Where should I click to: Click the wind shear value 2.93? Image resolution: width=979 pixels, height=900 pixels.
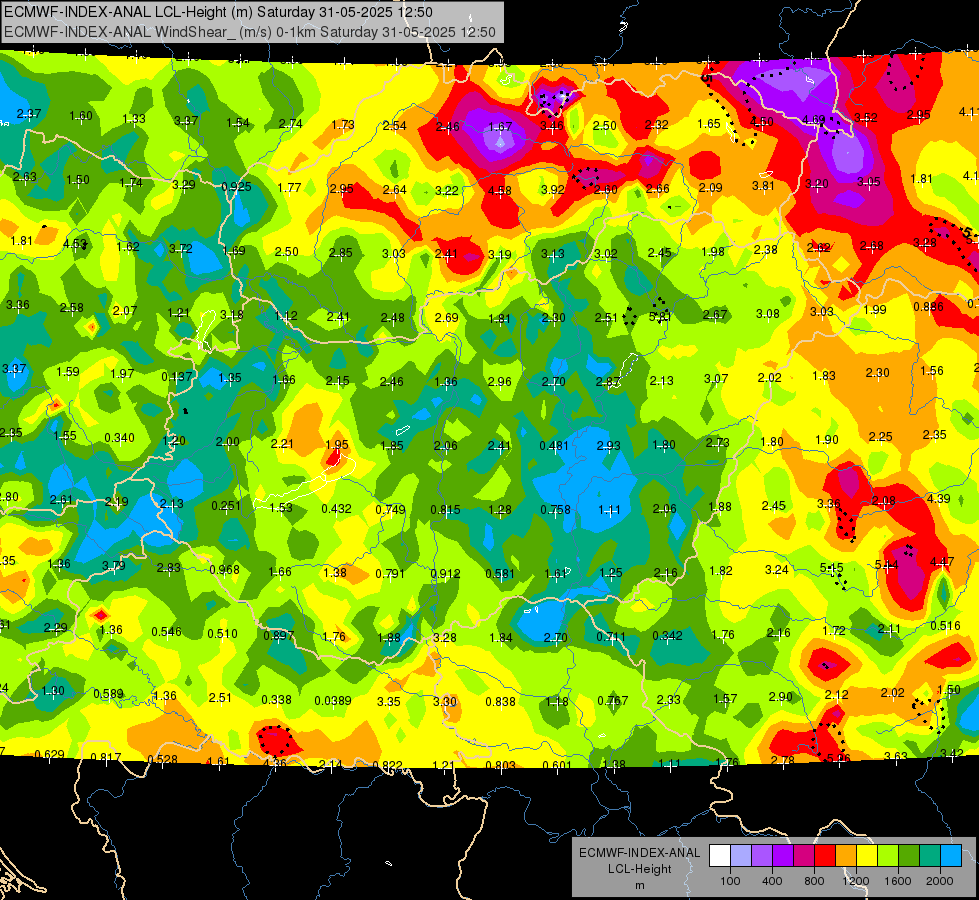click(x=609, y=446)
